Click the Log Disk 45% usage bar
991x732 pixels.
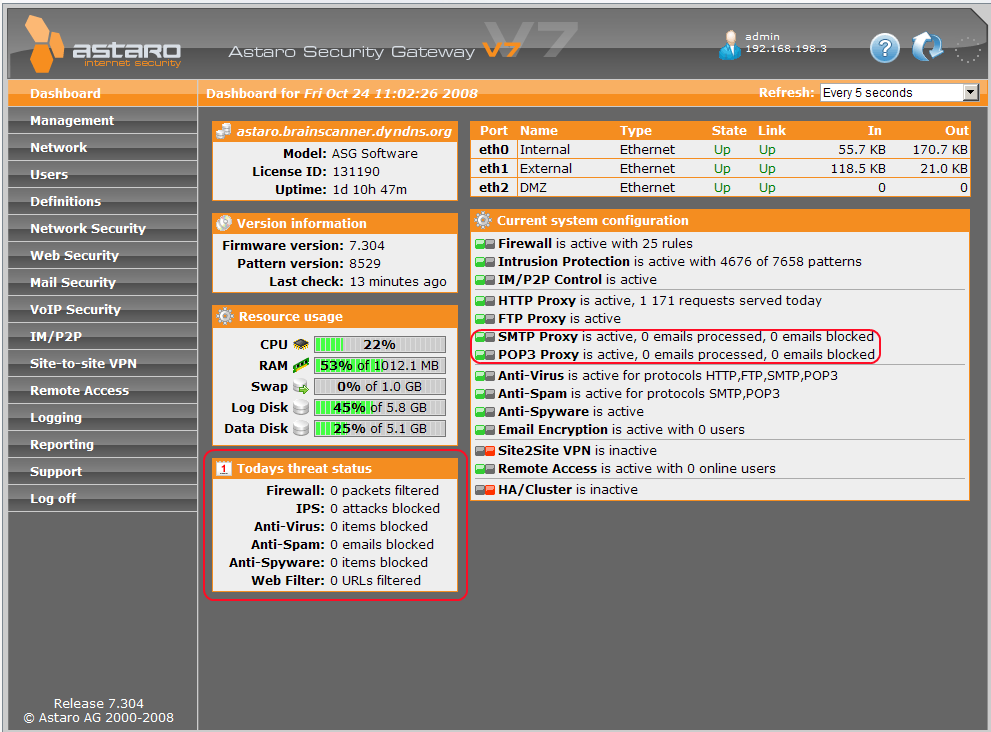[x=380, y=407]
